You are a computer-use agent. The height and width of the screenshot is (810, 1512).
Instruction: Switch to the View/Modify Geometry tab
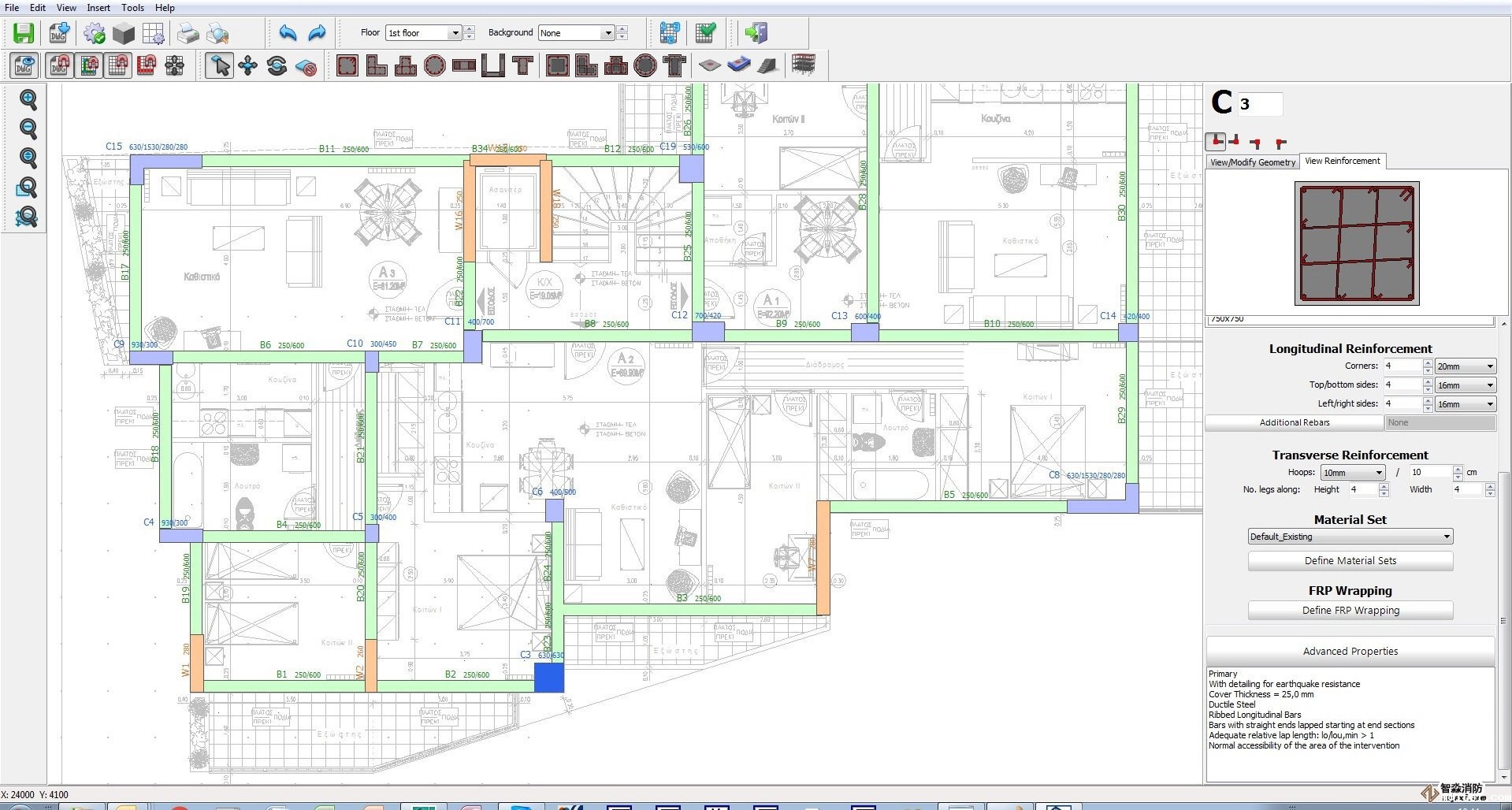[1252, 162]
